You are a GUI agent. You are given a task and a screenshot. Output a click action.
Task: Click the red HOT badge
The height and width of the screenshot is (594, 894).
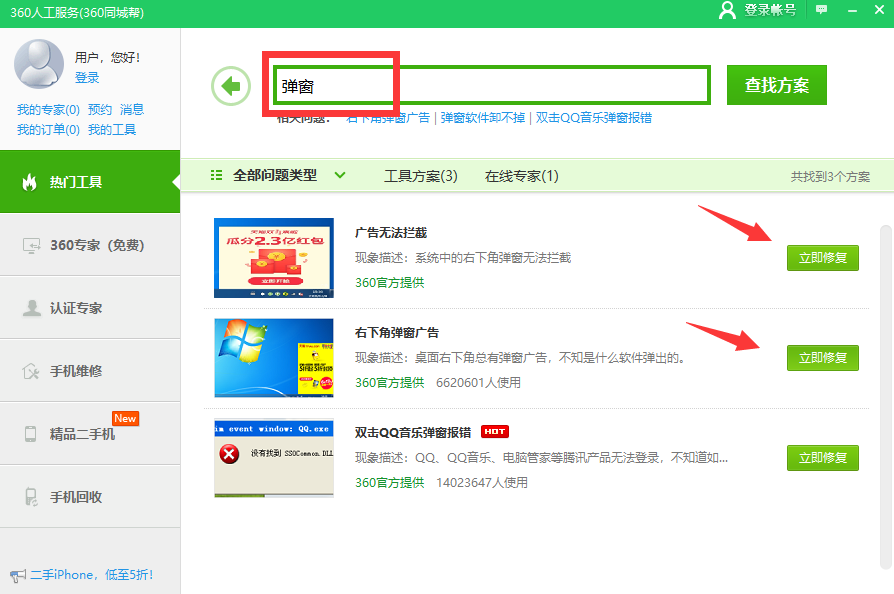click(x=495, y=432)
